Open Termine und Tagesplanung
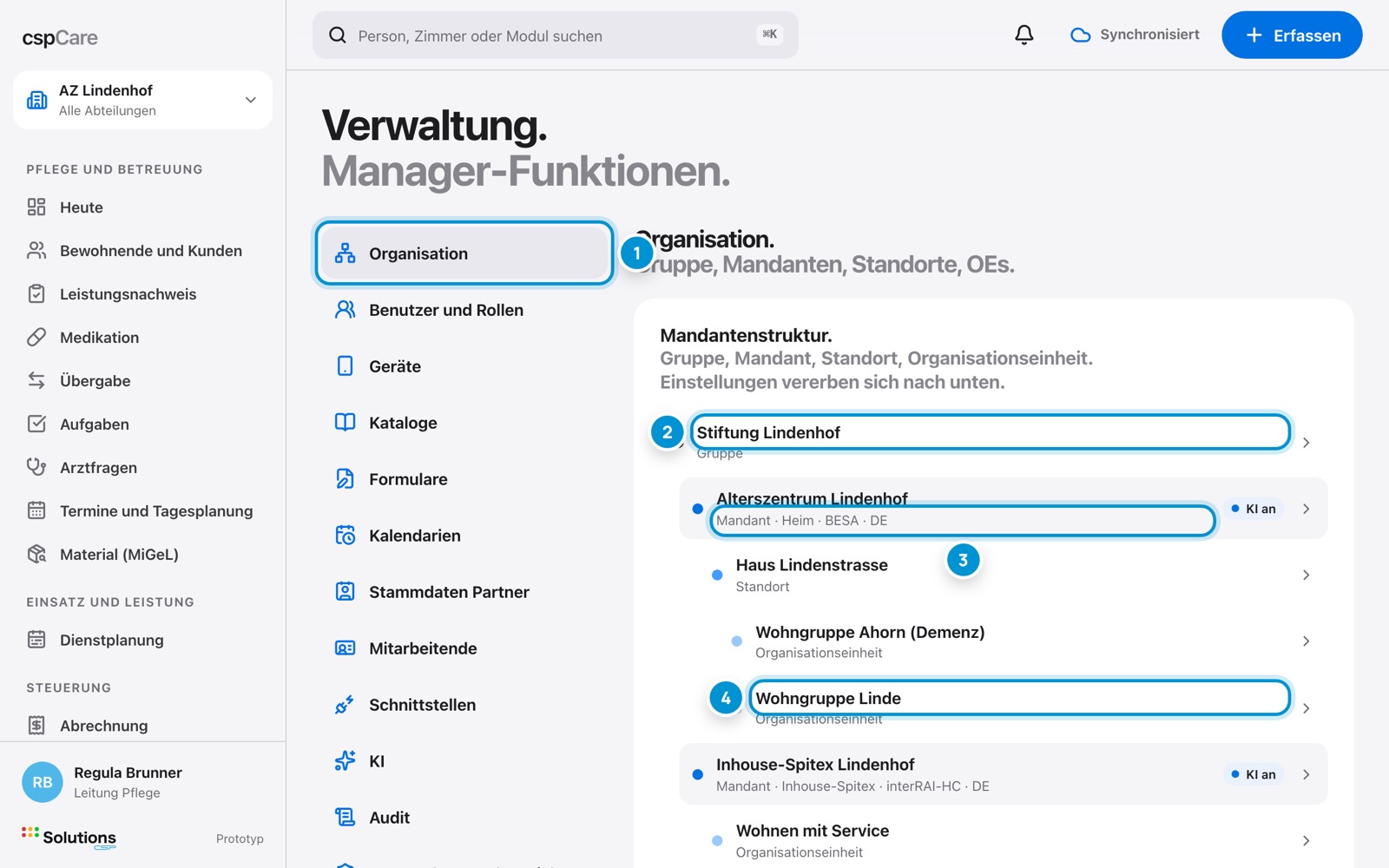This screenshot has width=1389, height=868. tap(142, 510)
